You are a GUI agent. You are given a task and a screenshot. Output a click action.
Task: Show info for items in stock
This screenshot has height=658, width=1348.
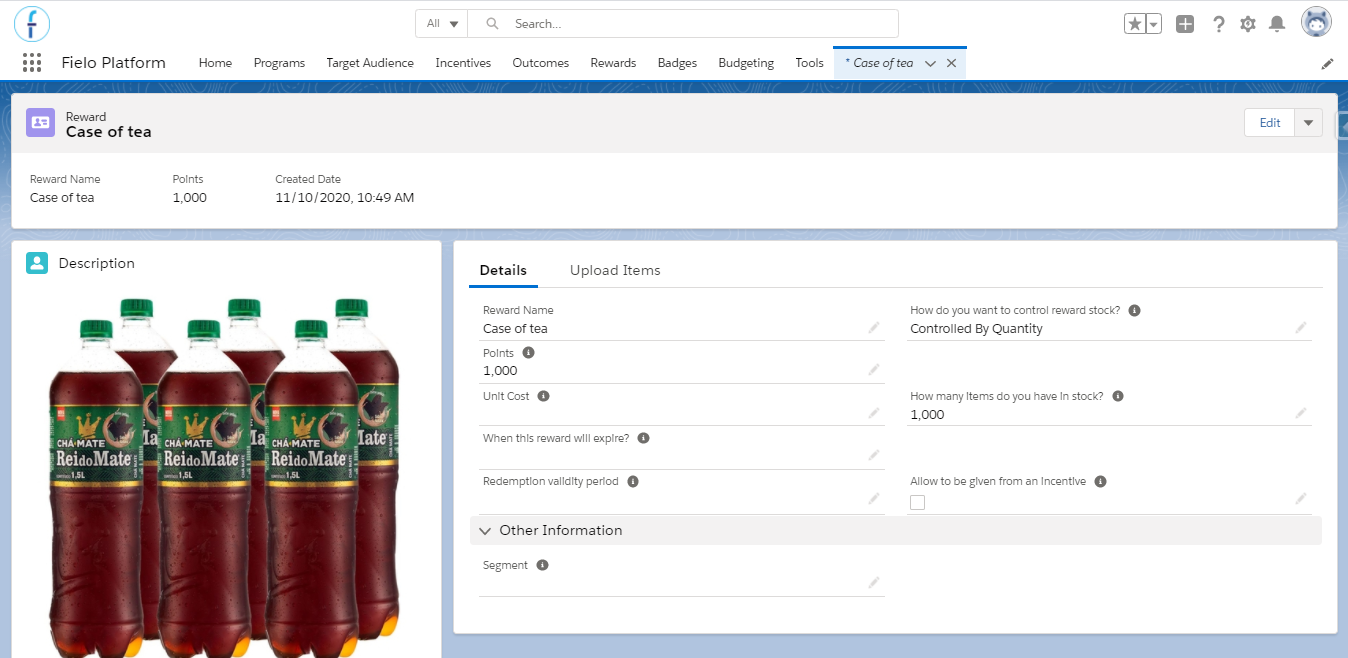pyautogui.click(x=1118, y=396)
